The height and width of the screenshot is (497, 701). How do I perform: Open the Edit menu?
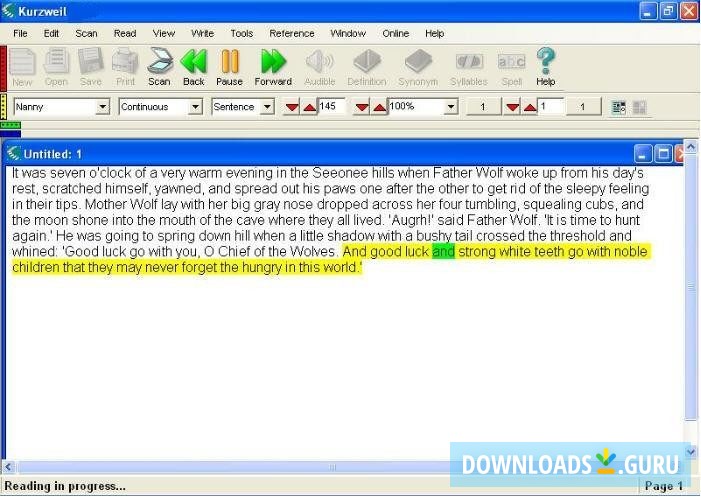[x=51, y=34]
